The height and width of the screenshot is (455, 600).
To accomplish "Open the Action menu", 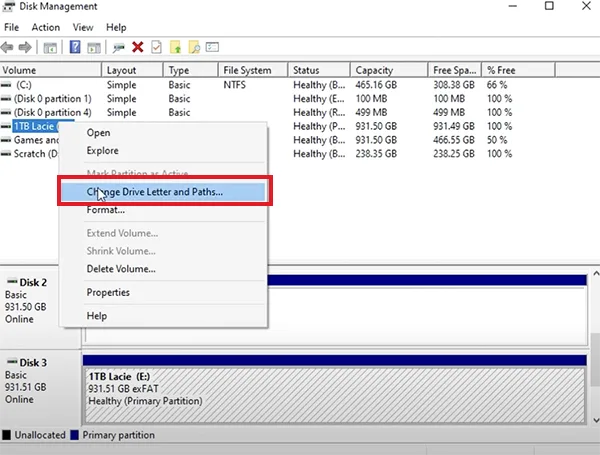I will [x=46, y=27].
